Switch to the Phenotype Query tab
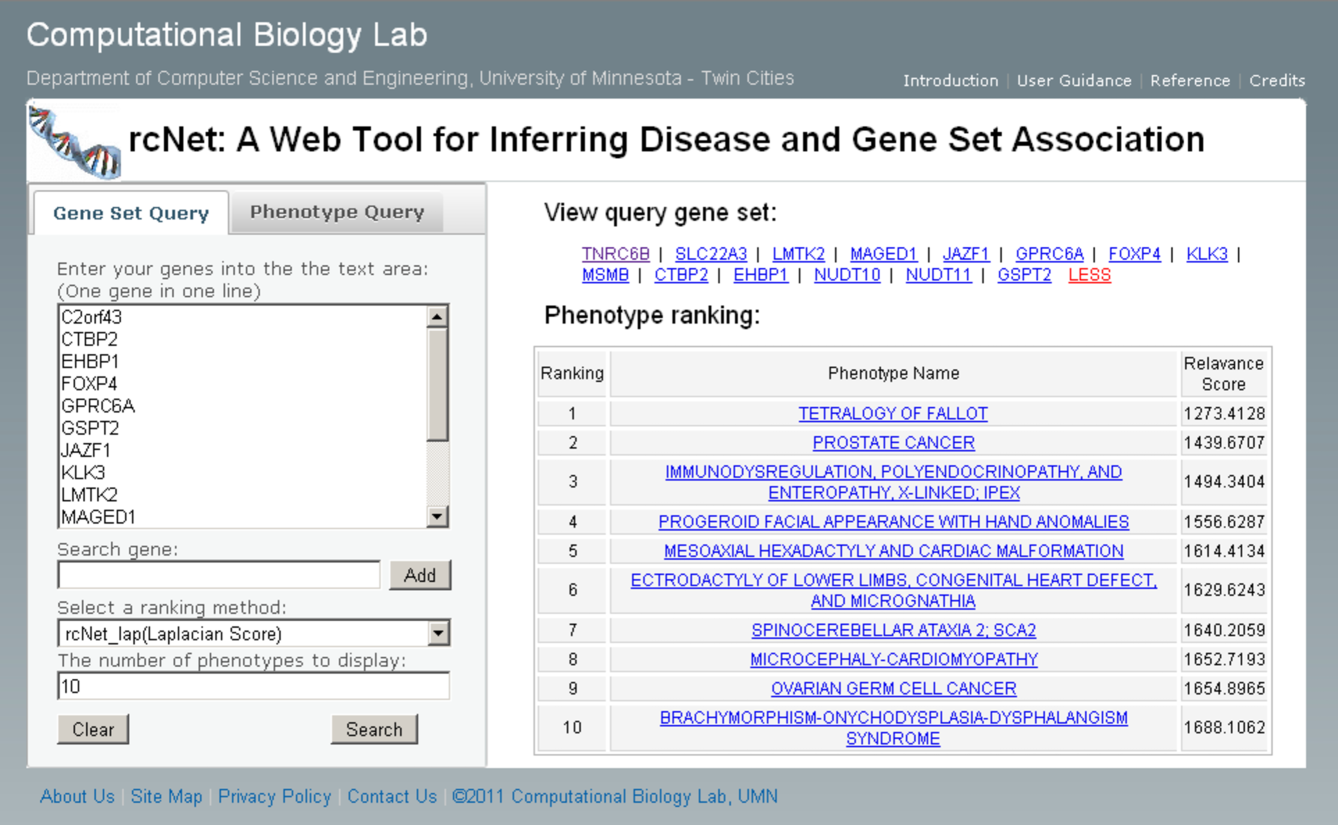The image size is (1338, 825). tap(337, 212)
